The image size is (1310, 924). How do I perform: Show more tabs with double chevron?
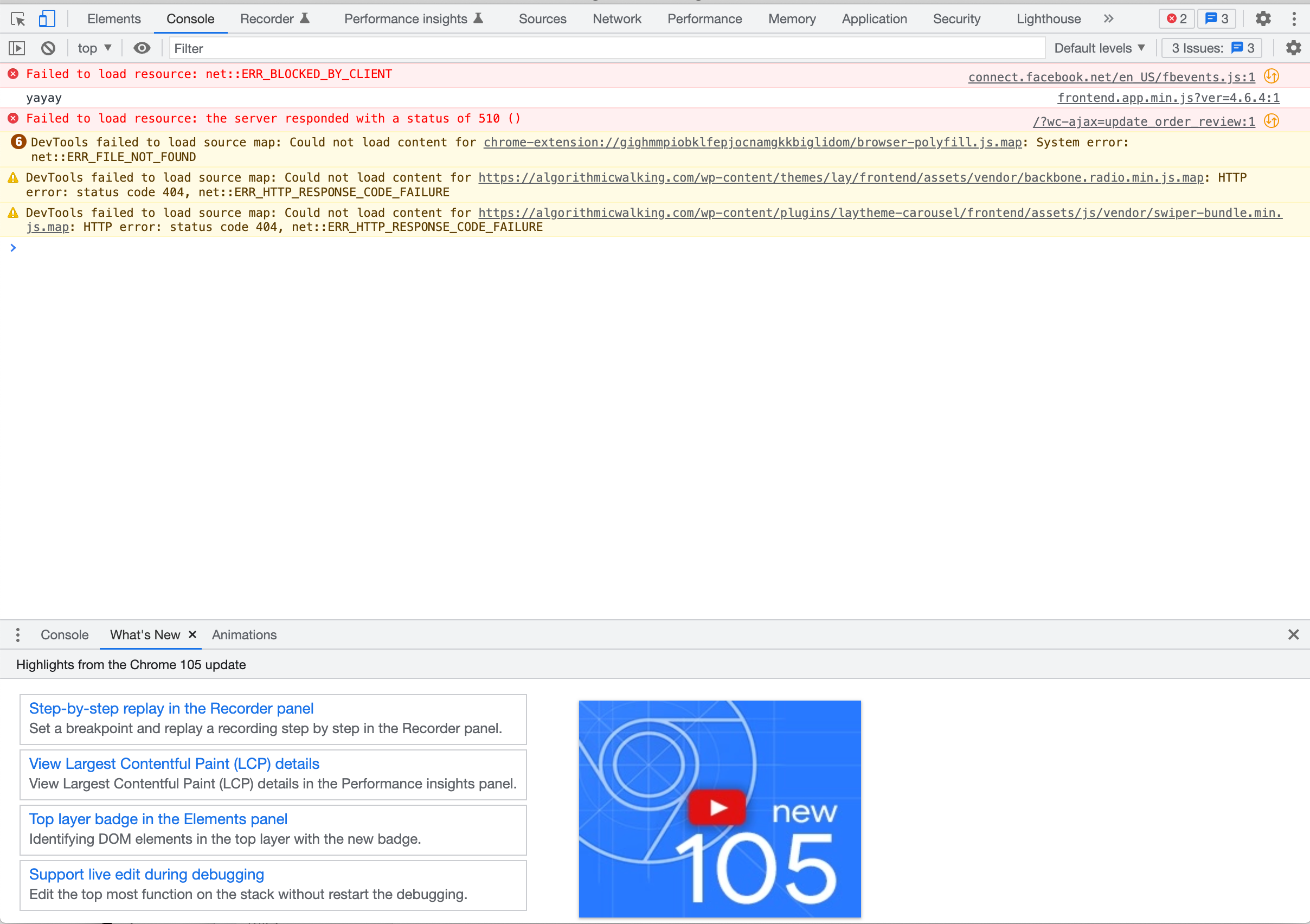[x=1108, y=19]
